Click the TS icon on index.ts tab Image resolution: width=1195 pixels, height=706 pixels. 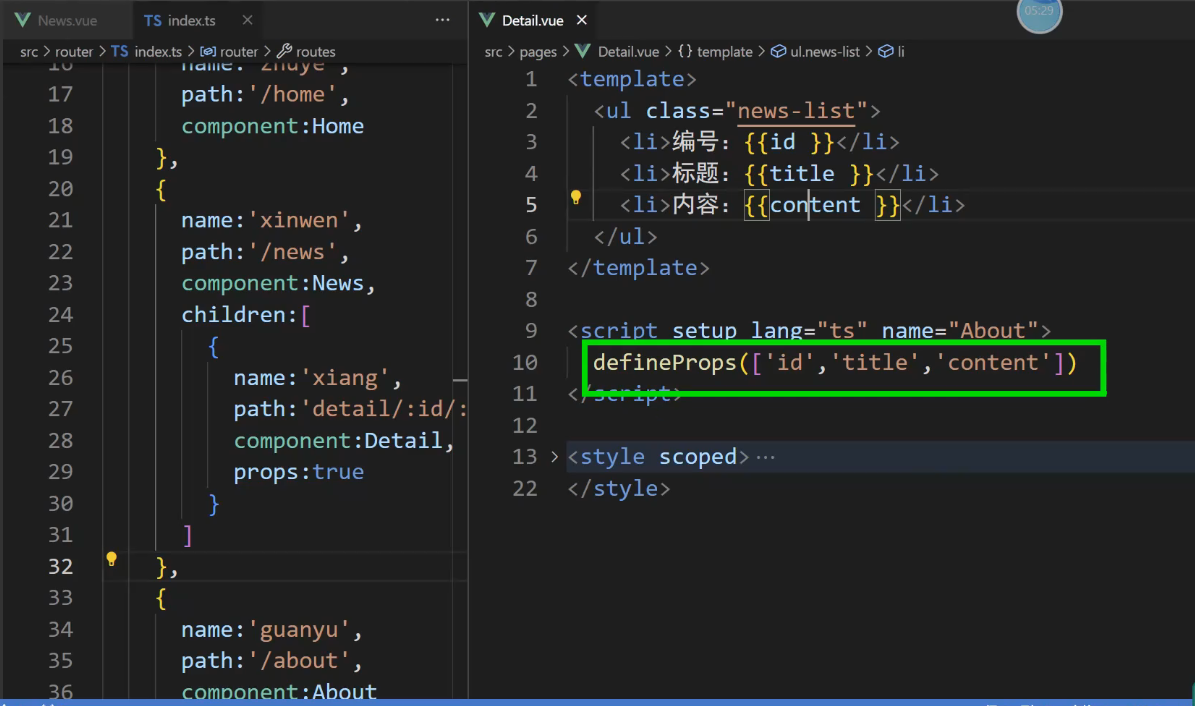[x=152, y=21]
